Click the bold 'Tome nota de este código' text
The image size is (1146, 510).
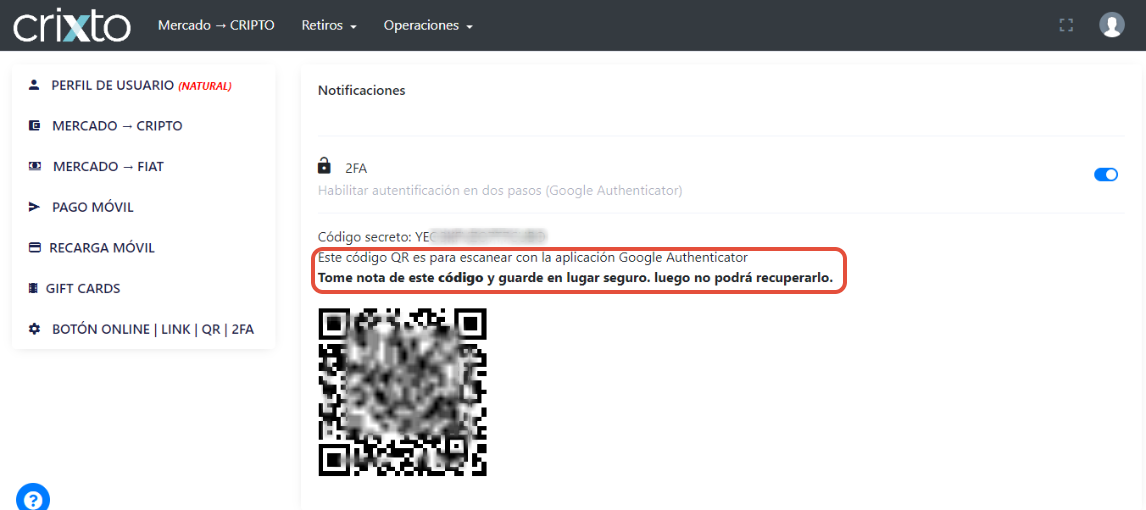click(x=574, y=278)
